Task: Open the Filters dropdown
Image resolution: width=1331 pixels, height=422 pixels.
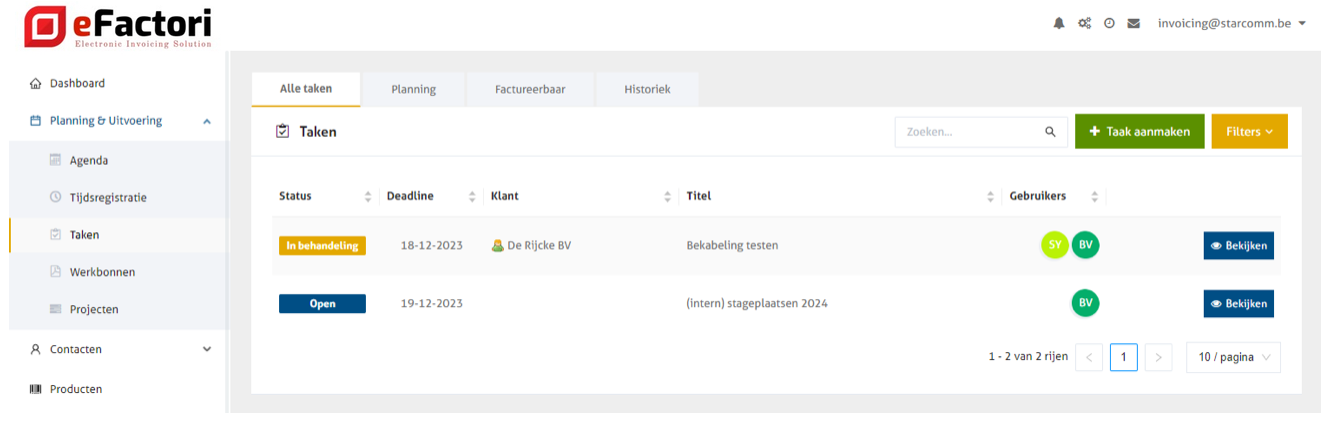Action: tap(1249, 131)
